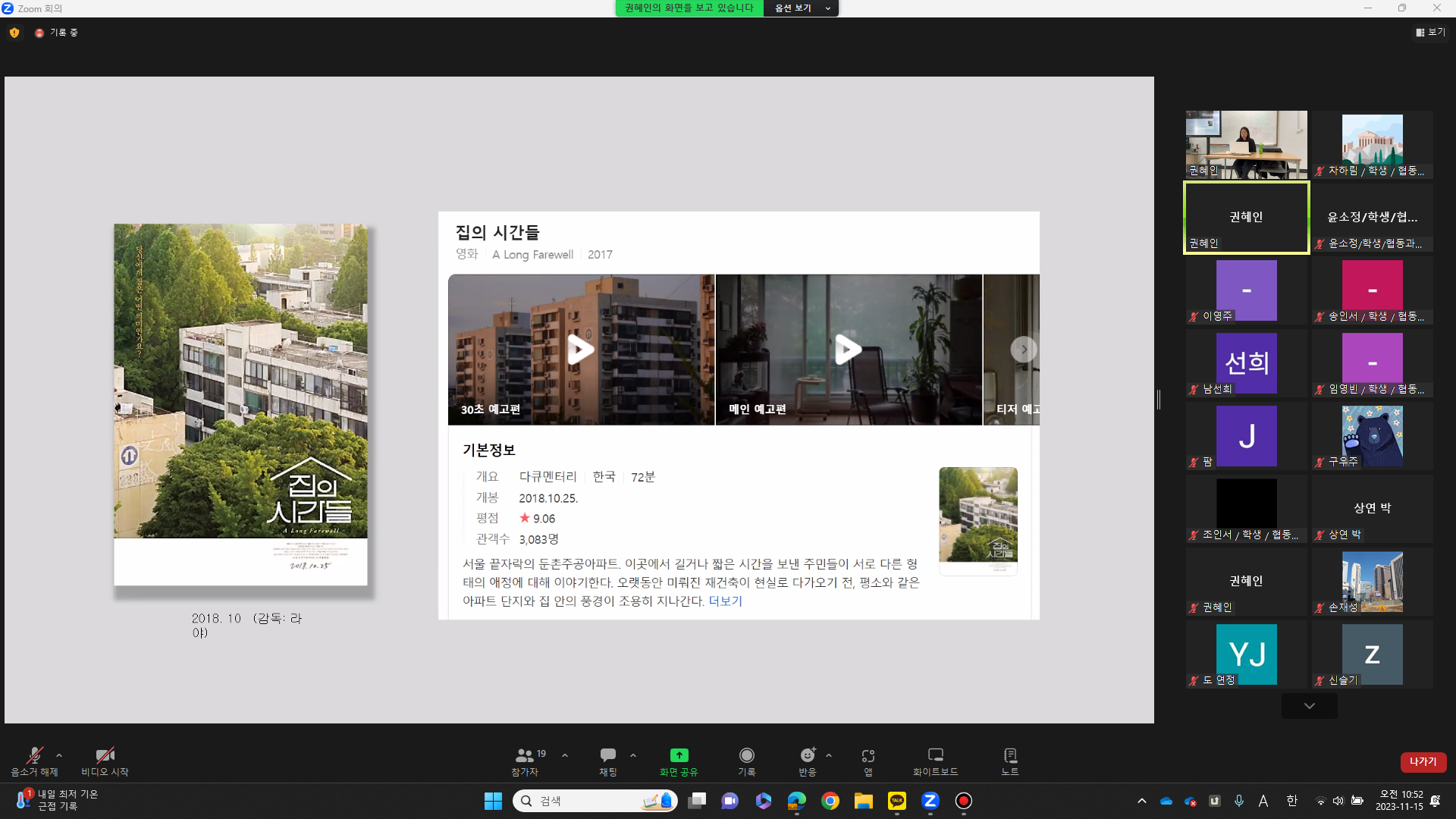
Task: Select 송인서 participant tile
Action: pos(1373,290)
